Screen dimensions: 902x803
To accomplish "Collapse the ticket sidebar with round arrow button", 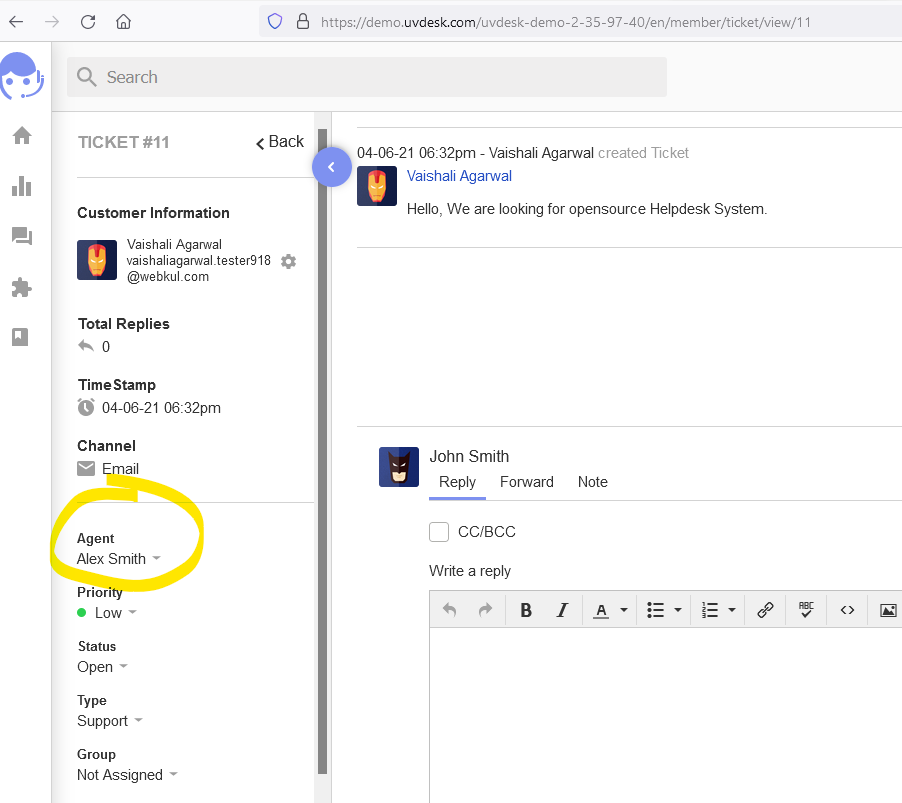I will pyautogui.click(x=331, y=167).
